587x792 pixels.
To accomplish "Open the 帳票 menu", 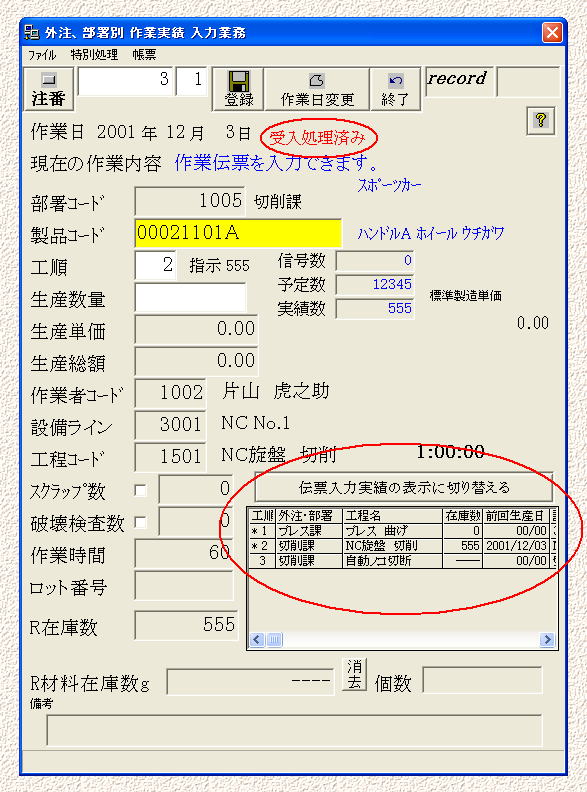I will click(144, 55).
